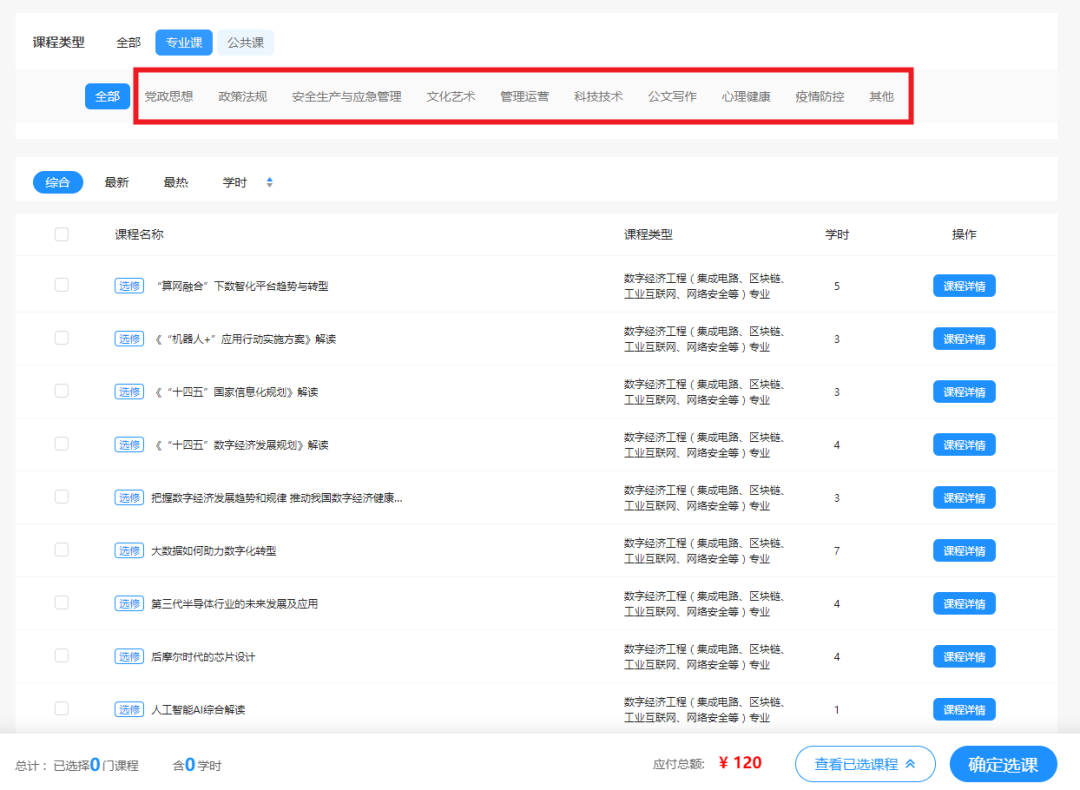Check the checkbox for 大数据如何助力数字化转型

click(61, 550)
